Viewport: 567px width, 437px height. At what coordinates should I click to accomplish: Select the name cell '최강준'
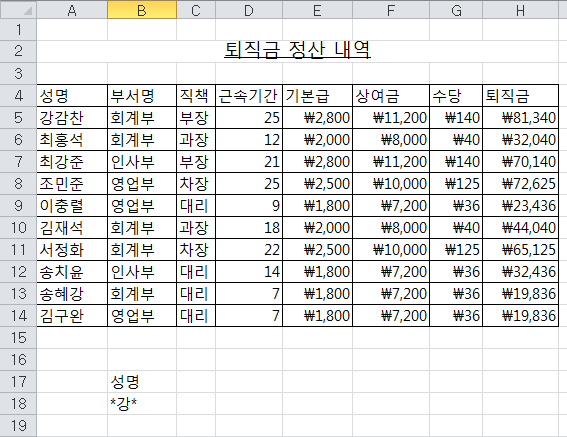[72, 161]
